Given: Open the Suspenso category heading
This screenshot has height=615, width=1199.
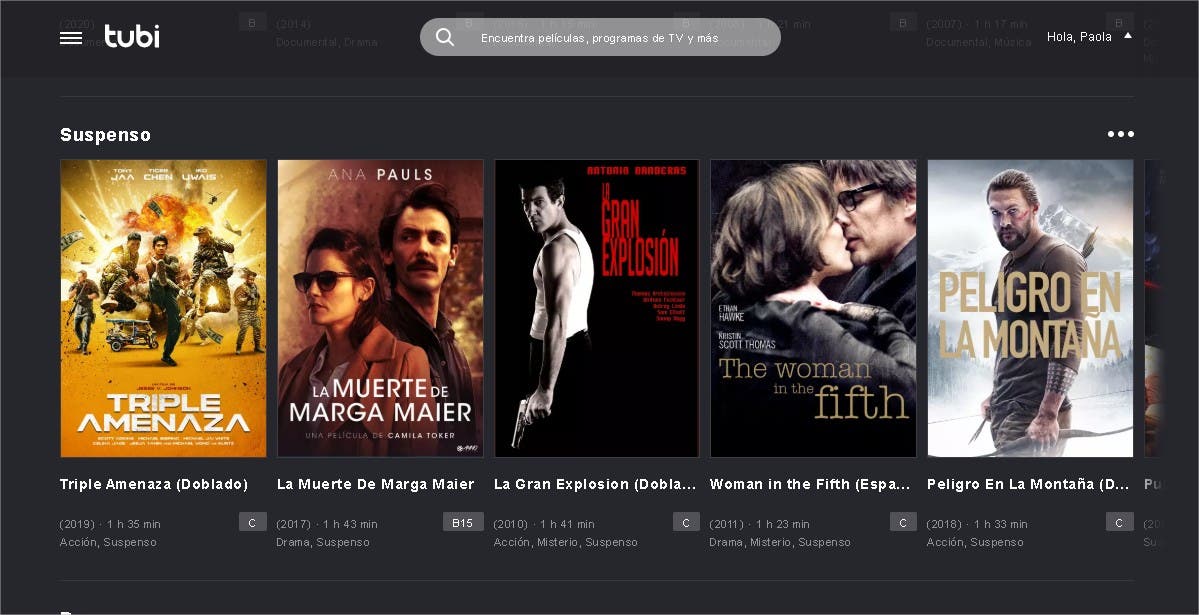Looking at the screenshot, I should click(105, 135).
